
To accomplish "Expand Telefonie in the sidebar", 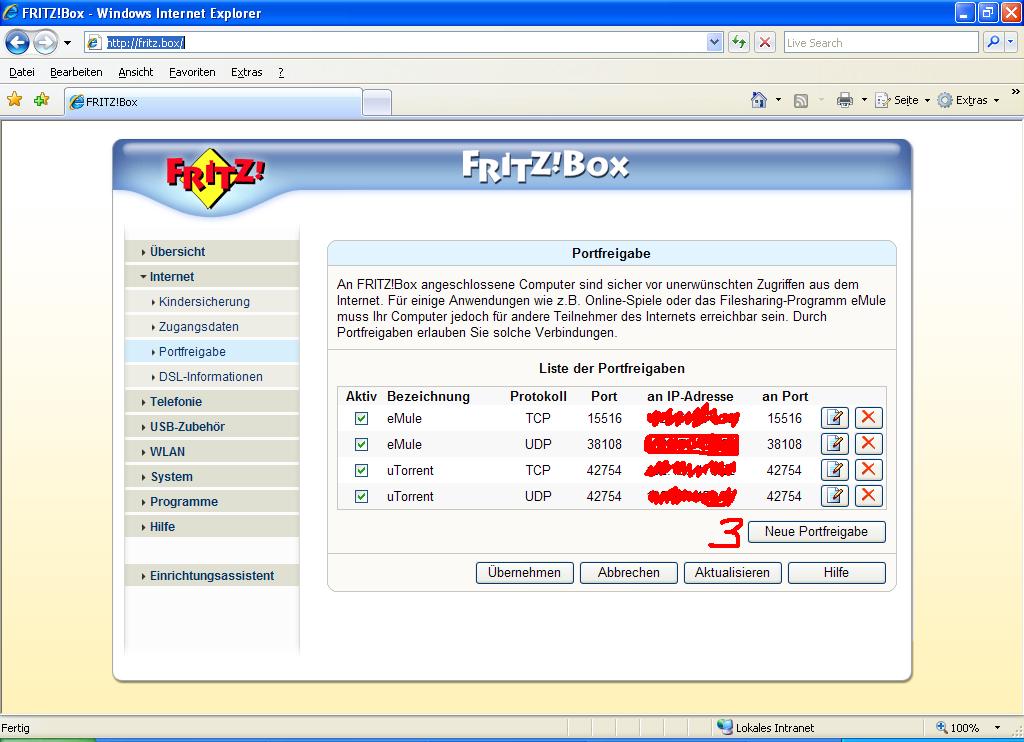I will click(x=212, y=402).
